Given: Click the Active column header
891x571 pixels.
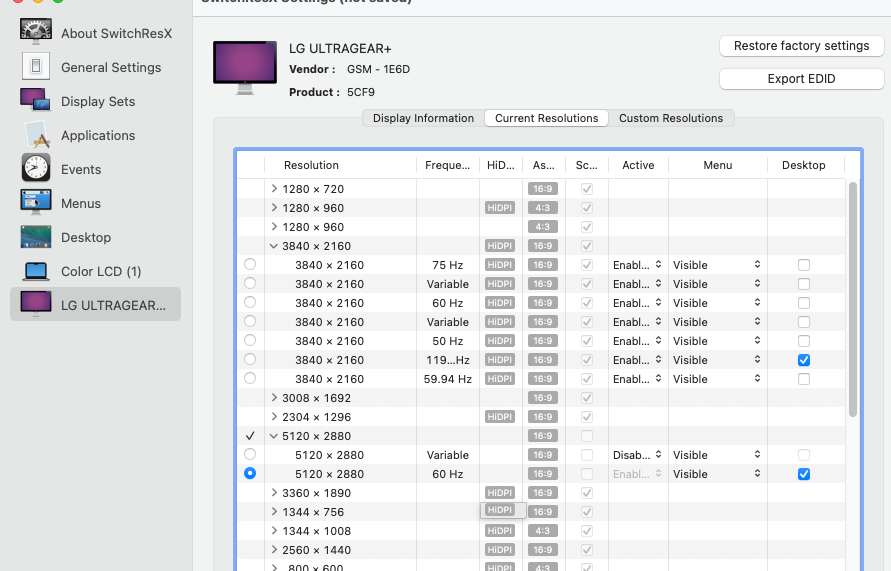Looking at the screenshot, I should pyautogui.click(x=638, y=165).
